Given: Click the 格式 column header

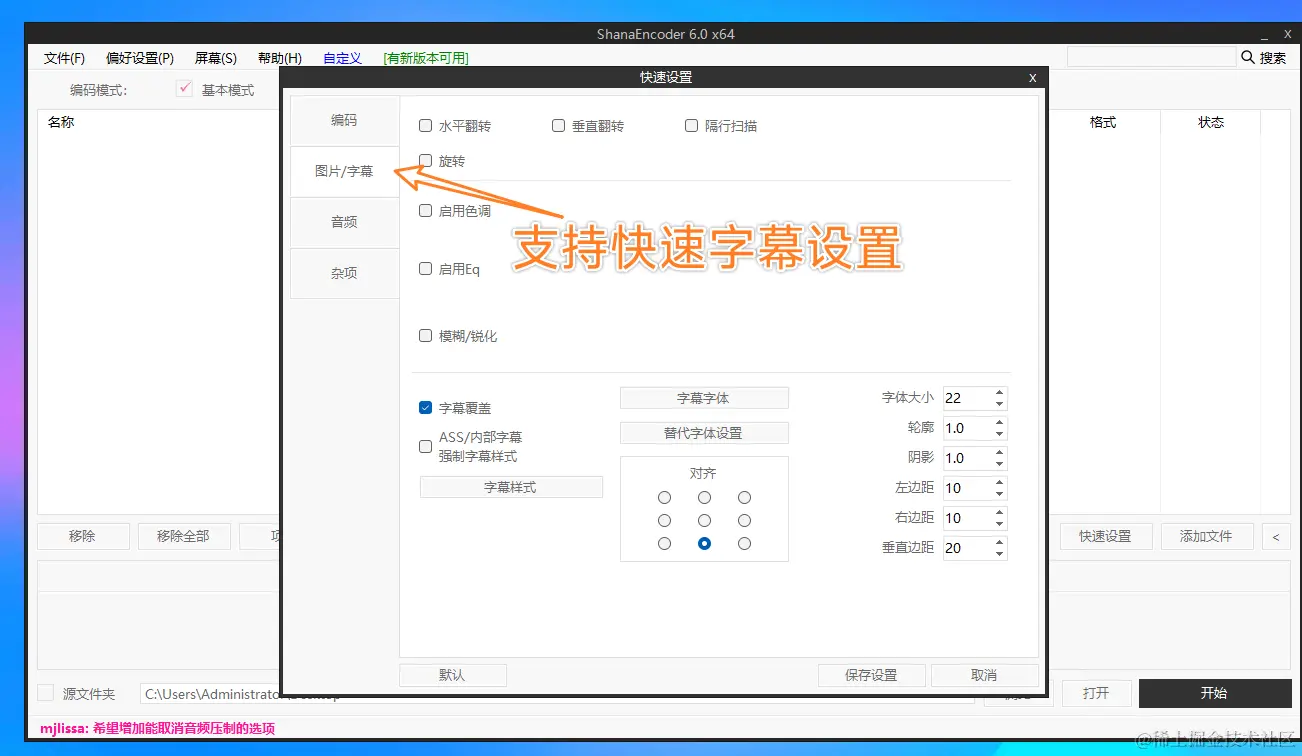Looking at the screenshot, I should [1103, 122].
